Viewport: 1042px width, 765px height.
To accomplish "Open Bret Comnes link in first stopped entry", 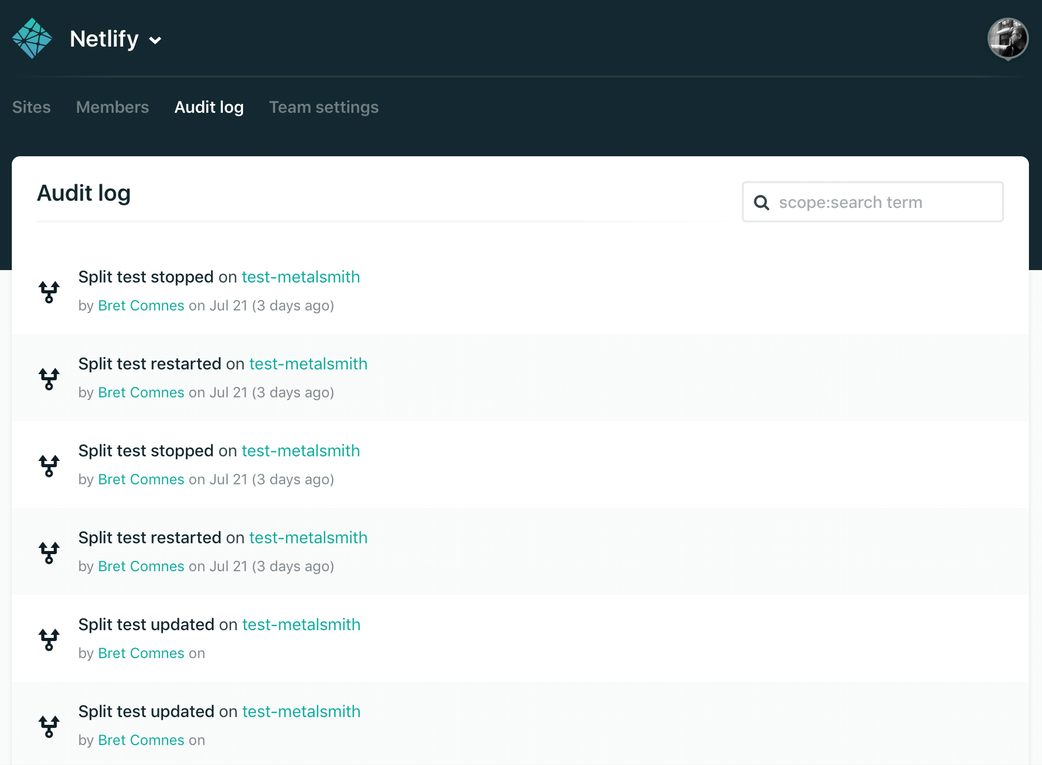I will (x=141, y=306).
